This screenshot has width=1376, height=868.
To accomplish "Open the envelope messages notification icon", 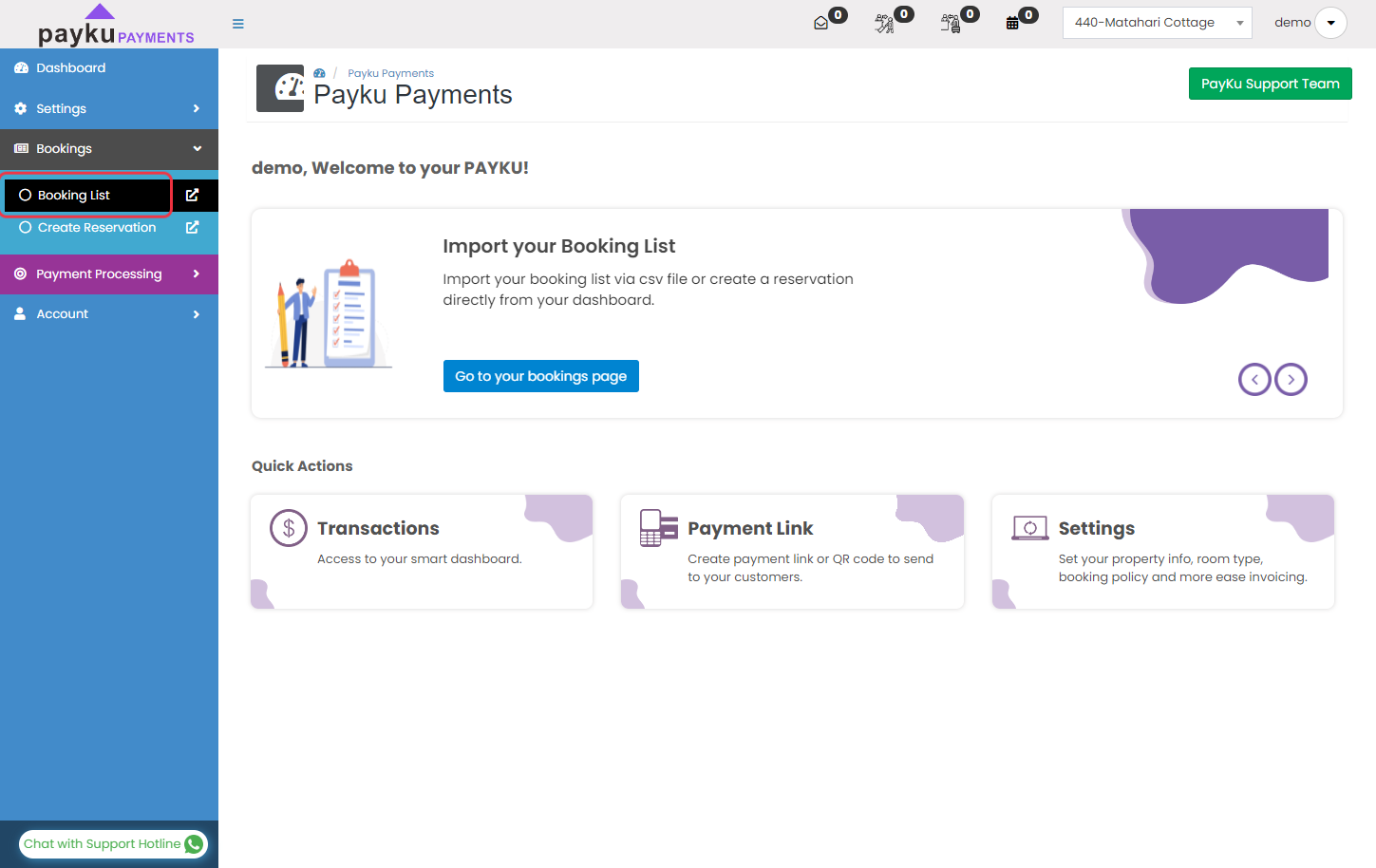I will tap(821, 23).
